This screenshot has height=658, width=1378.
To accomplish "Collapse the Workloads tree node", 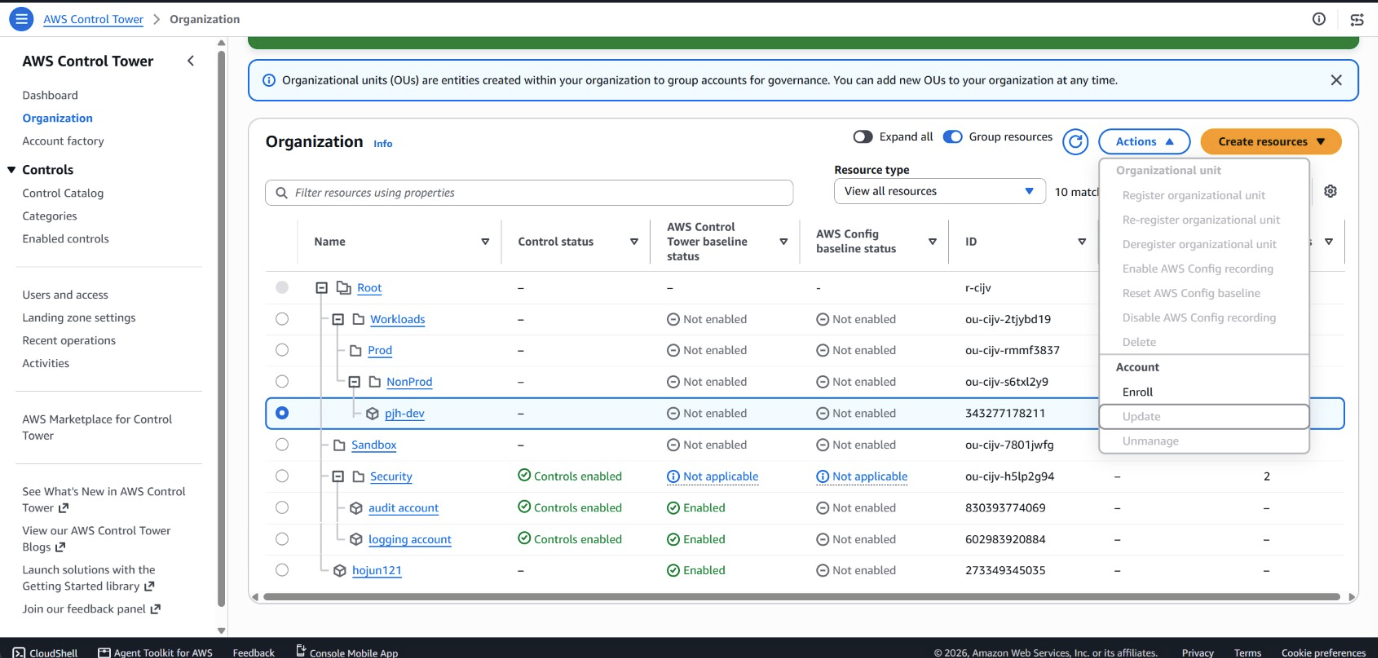I will pyautogui.click(x=338, y=320).
